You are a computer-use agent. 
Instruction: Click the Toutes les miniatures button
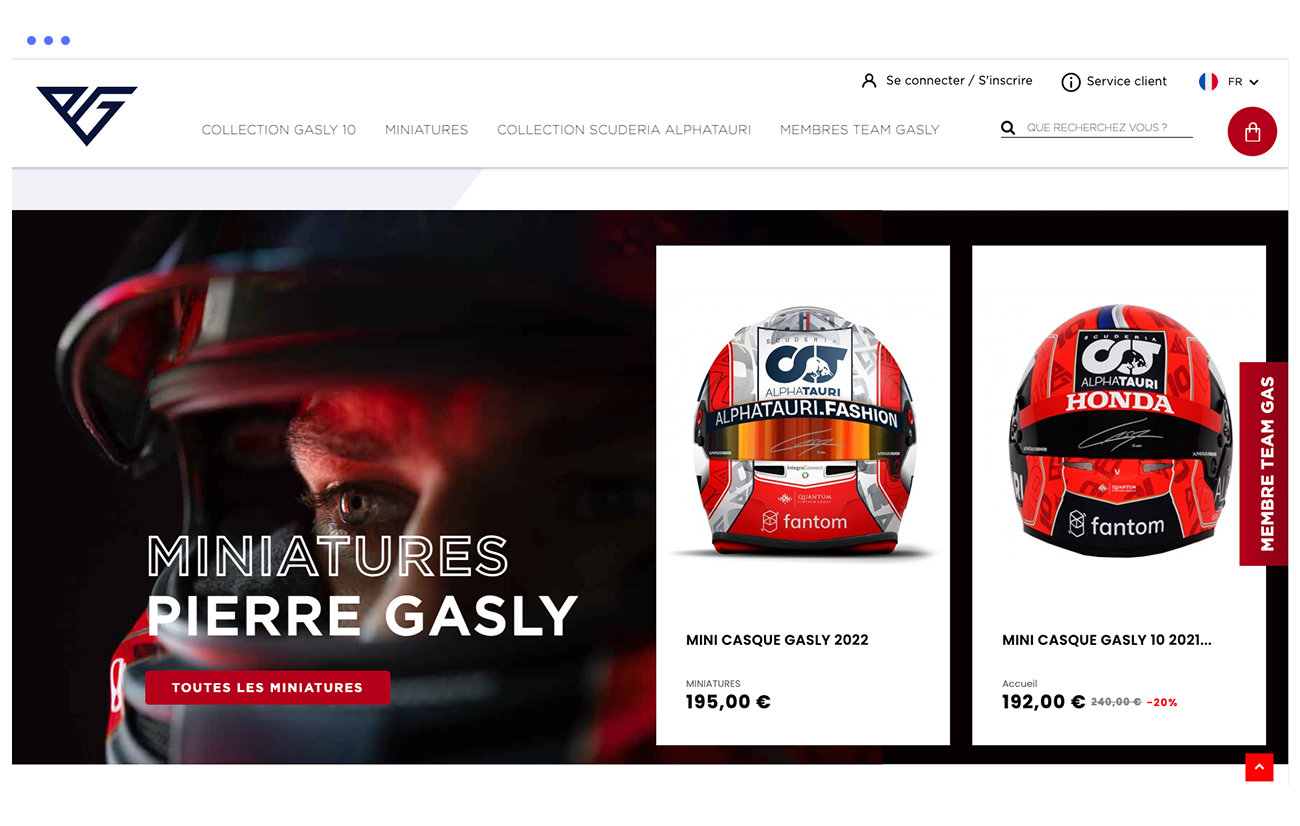coord(267,688)
